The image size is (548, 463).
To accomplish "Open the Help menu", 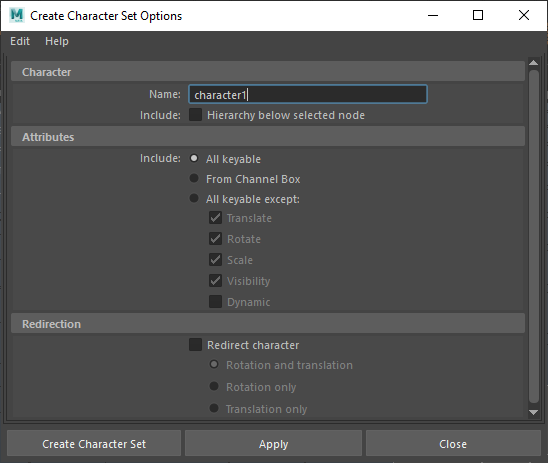I will pos(57,41).
